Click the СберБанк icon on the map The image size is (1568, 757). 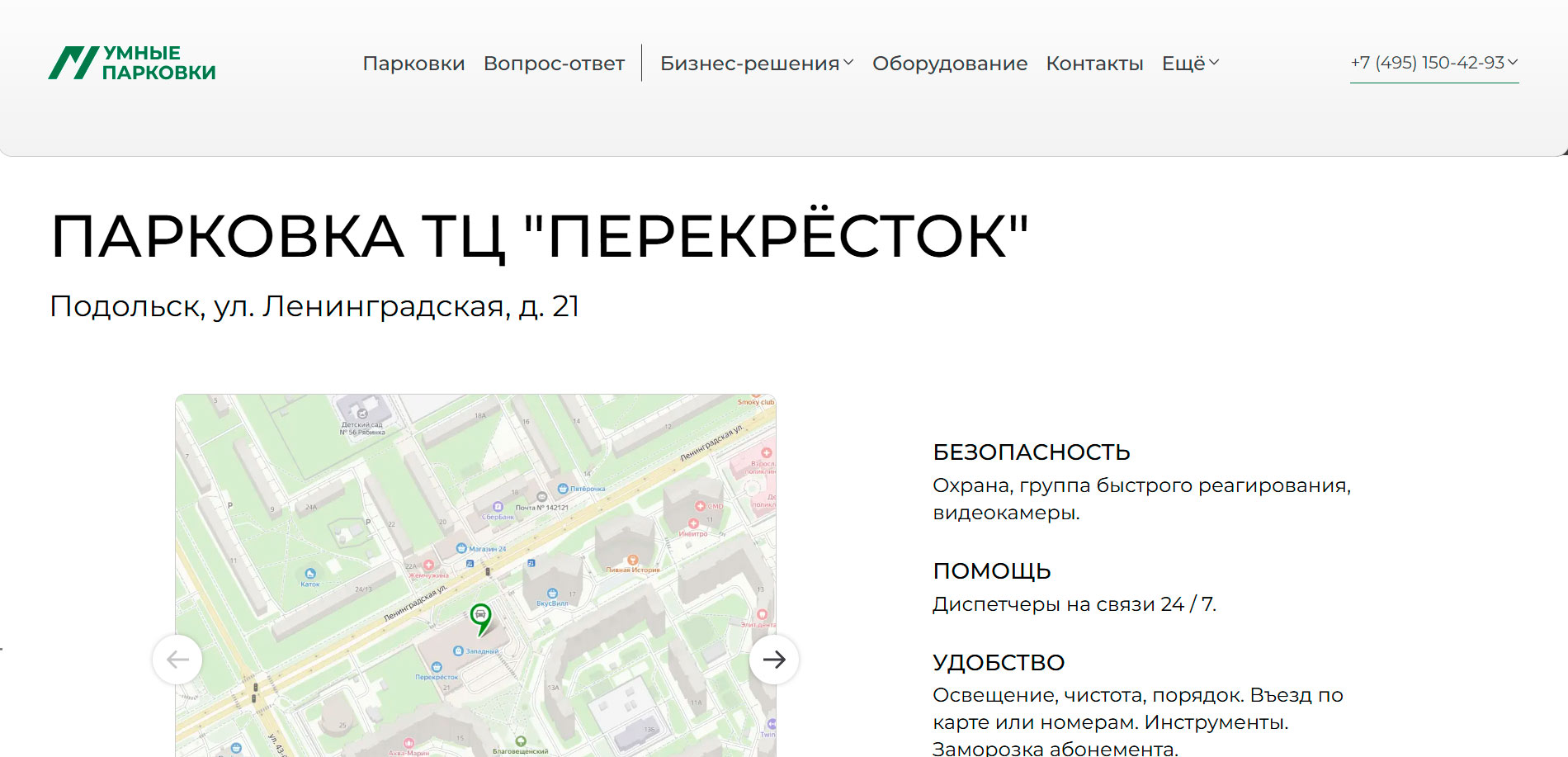pos(498,507)
